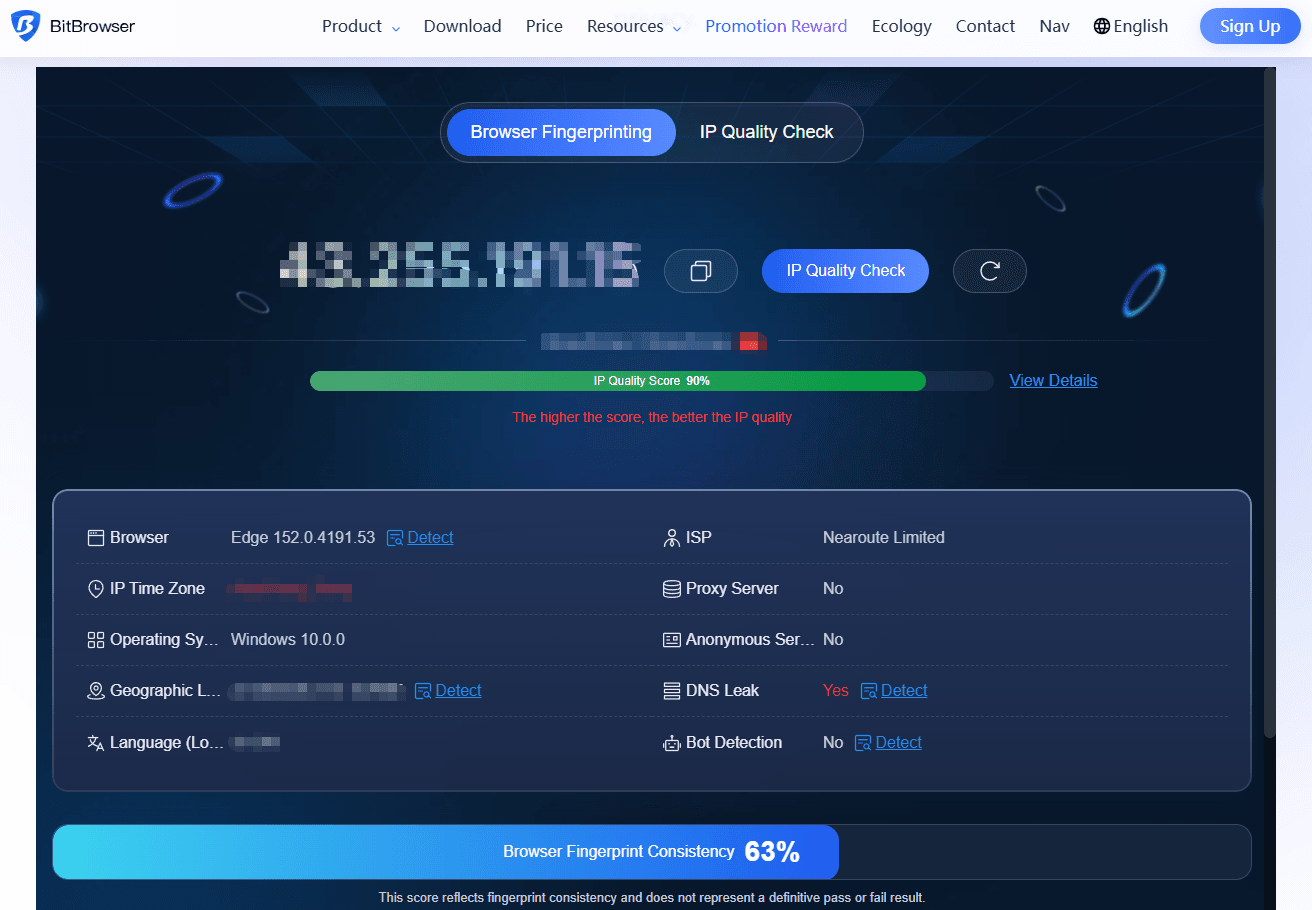
Task: Click Detect link in Browser row
Action: pyautogui.click(x=430, y=538)
